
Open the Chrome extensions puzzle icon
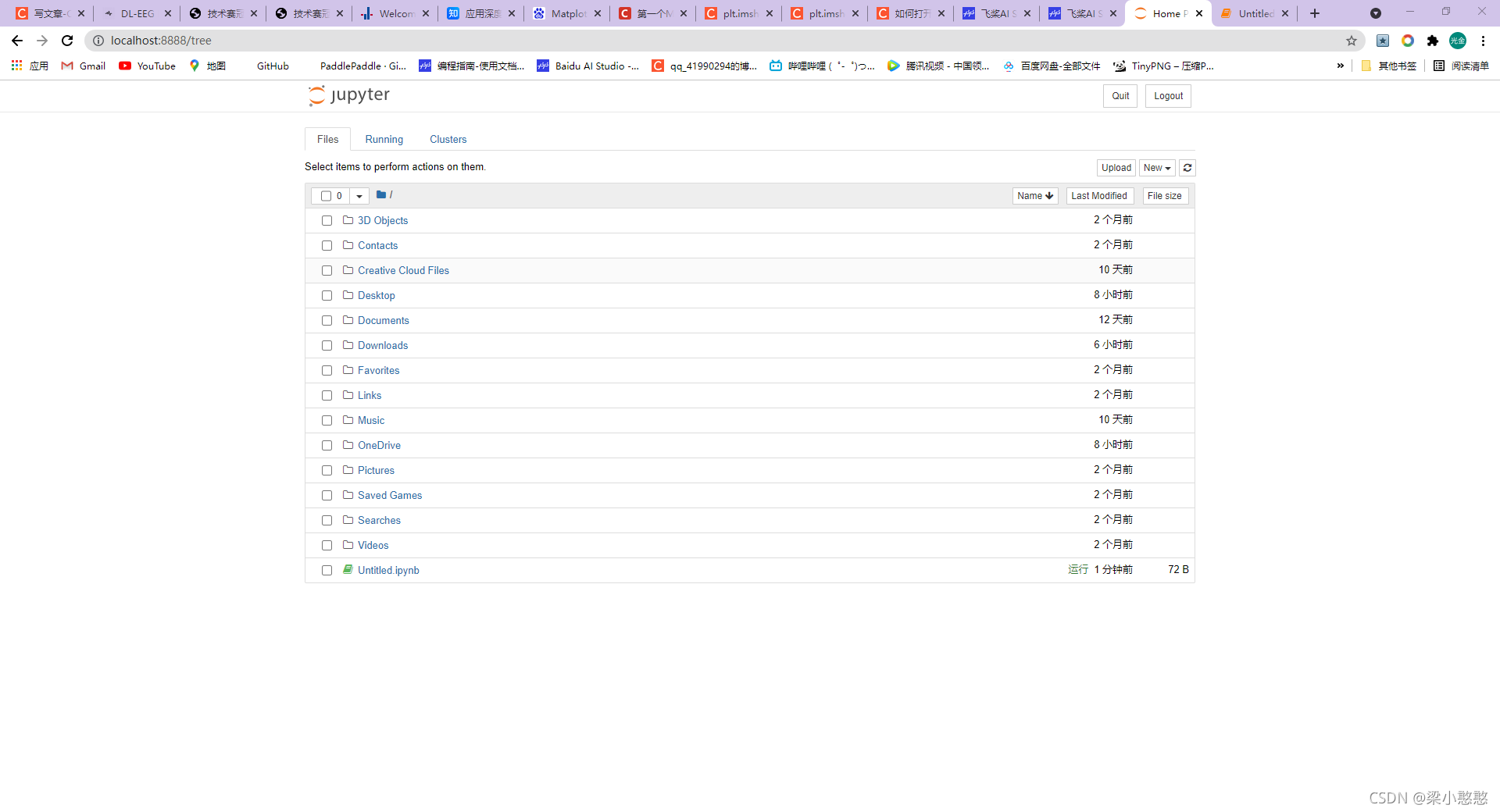1432,41
